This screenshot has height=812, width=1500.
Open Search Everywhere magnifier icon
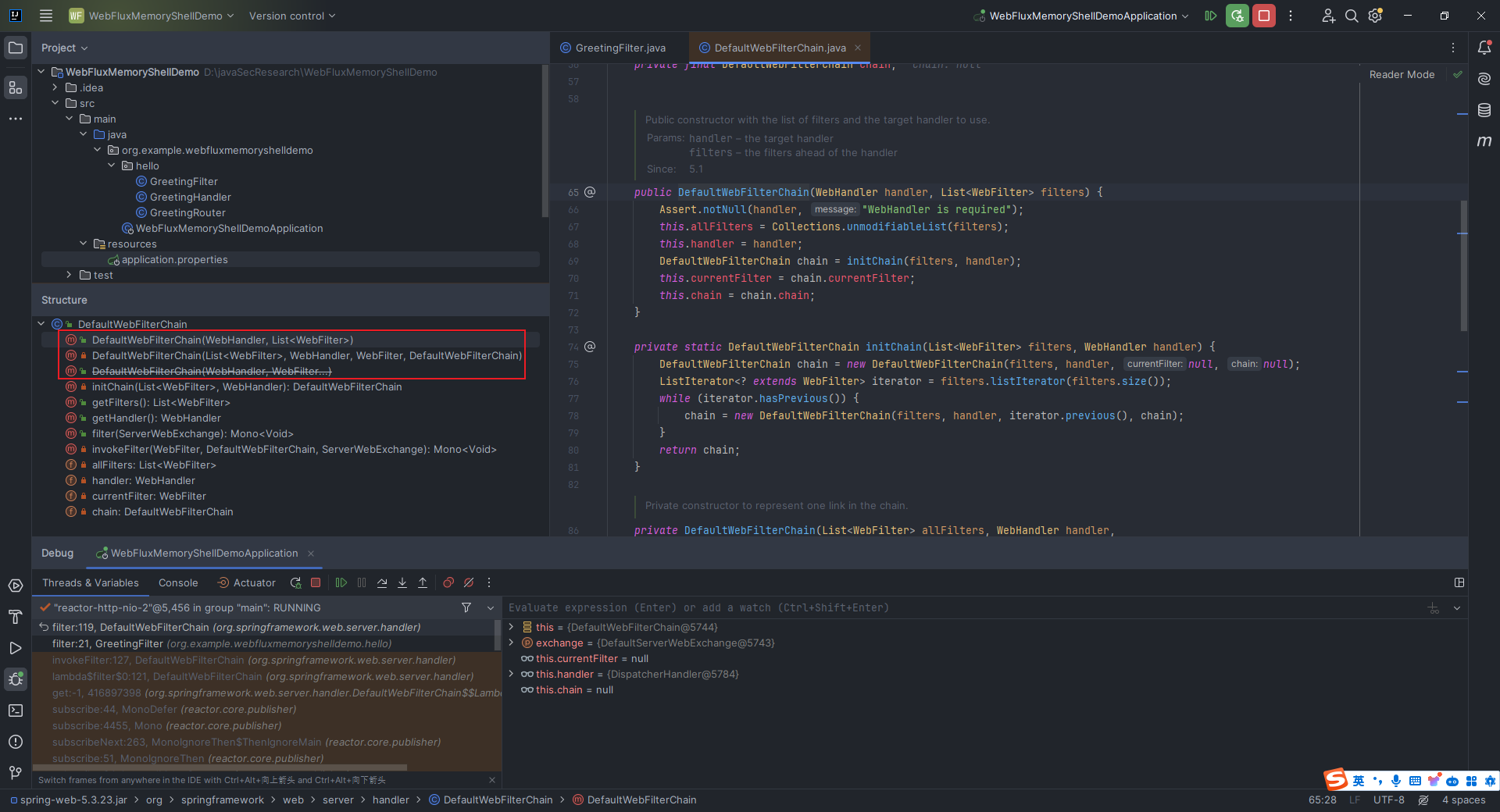[1352, 16]
